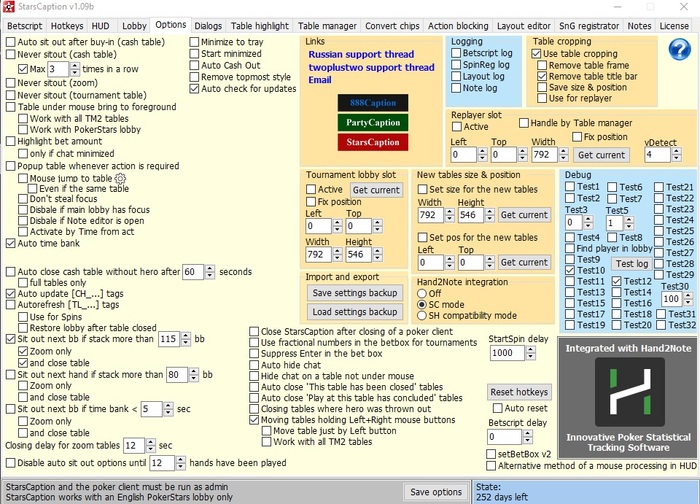Open the HUD tab

pyautogui.click(x=100, y=26)
